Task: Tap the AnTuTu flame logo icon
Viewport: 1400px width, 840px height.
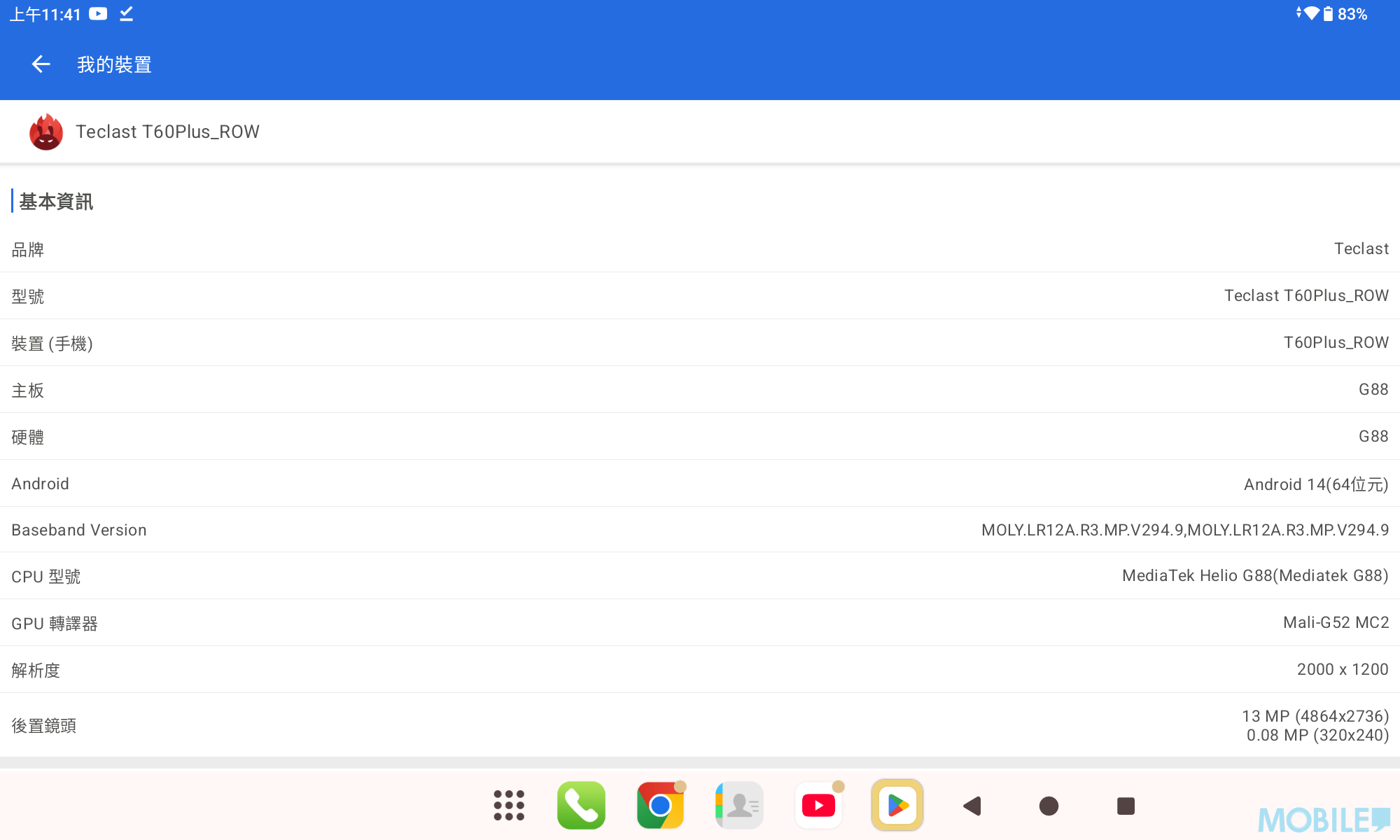Action: click(x=46, y=132)
